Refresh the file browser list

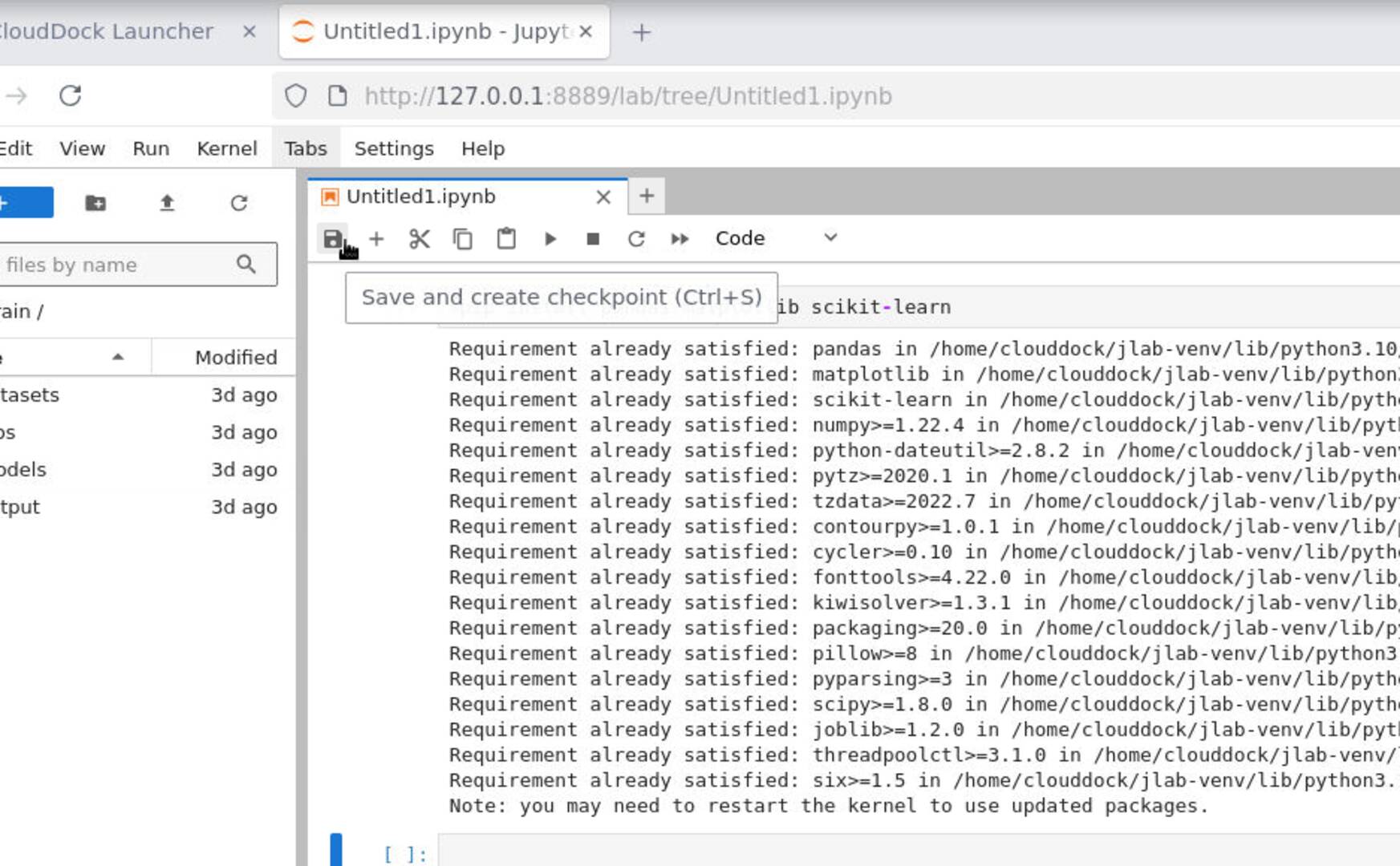click(x=239, y=203)
